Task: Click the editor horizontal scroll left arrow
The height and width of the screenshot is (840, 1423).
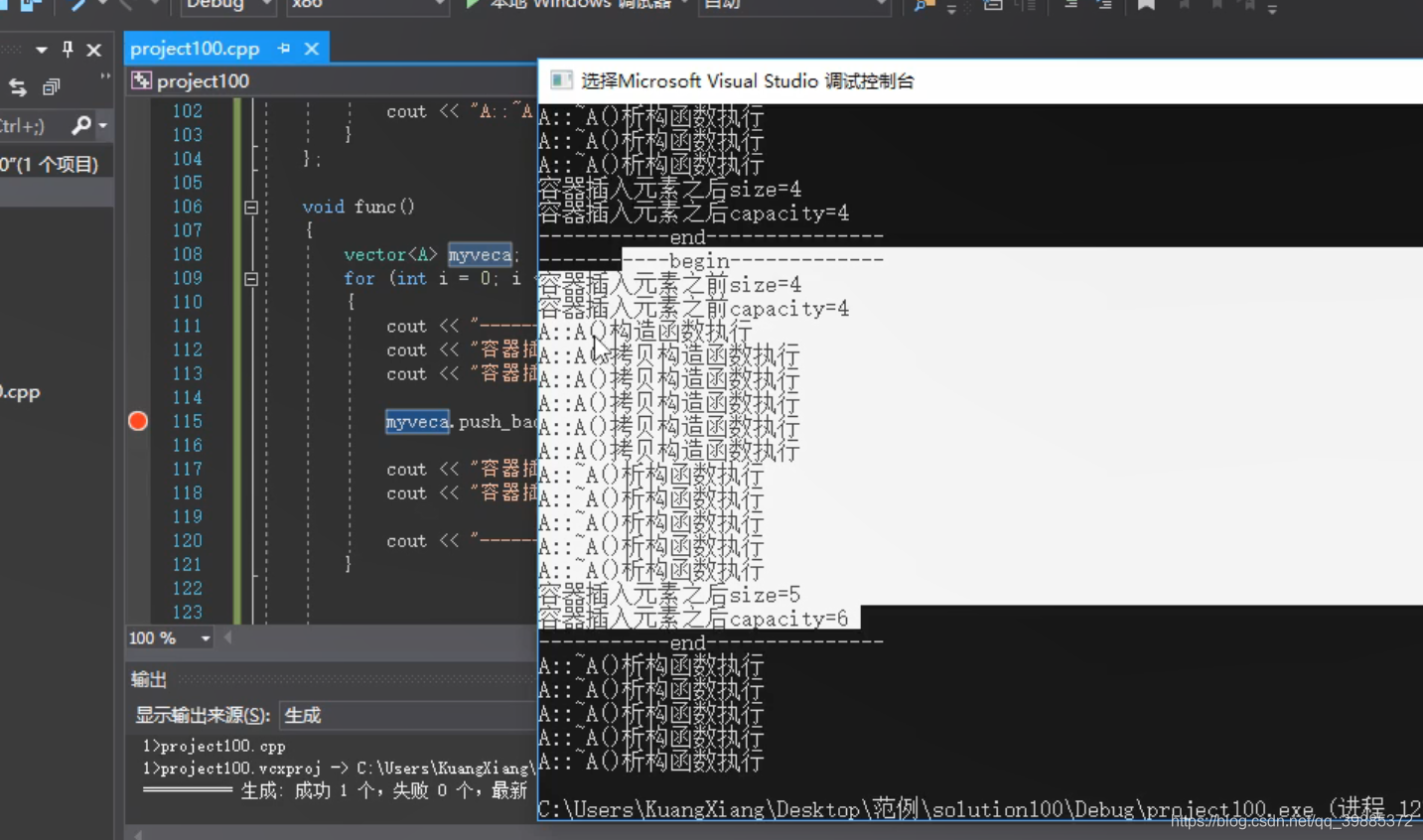Action: 227,637
